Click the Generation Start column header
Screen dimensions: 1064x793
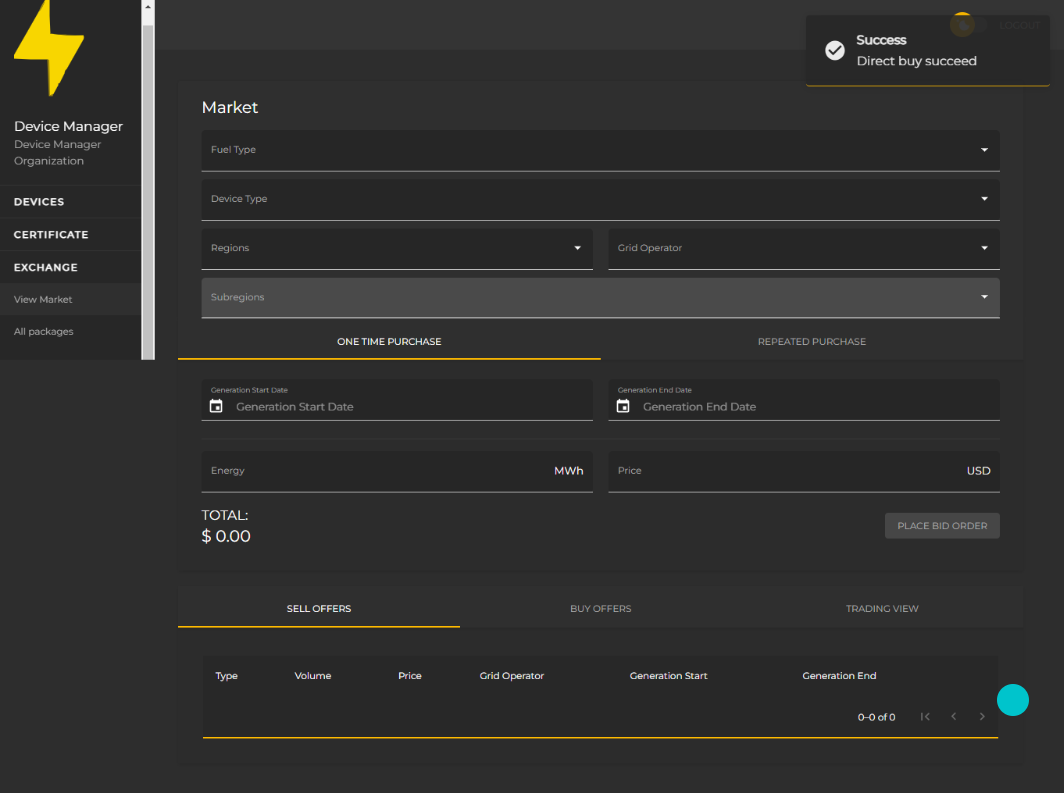pyautogui.click(x=668, y=676)
